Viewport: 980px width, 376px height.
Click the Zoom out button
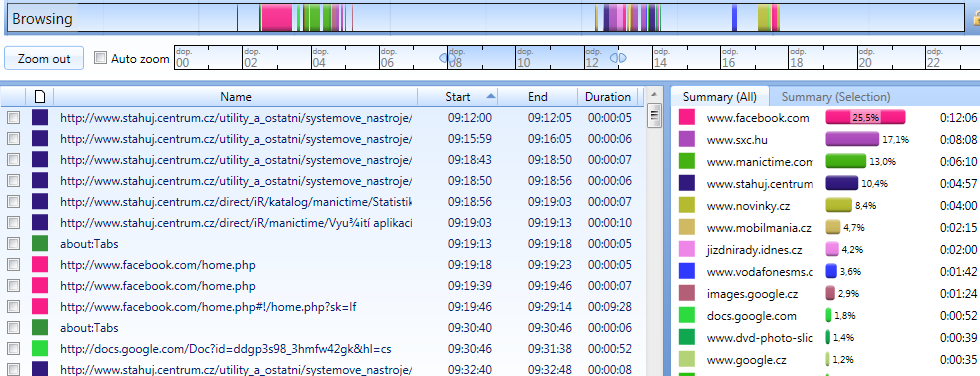[x=44, y=59]
